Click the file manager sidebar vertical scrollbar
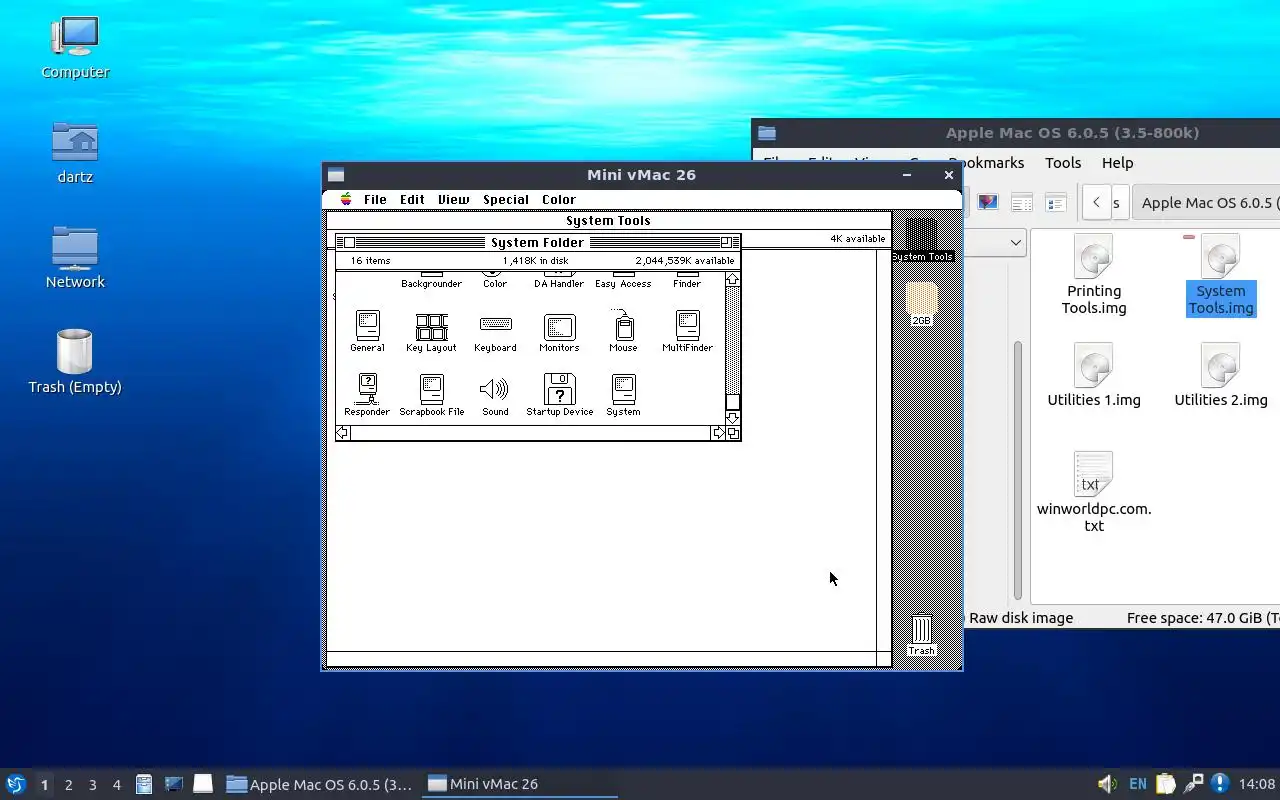The width and height of the screenshot is (1280, 800). point(1018,470)
